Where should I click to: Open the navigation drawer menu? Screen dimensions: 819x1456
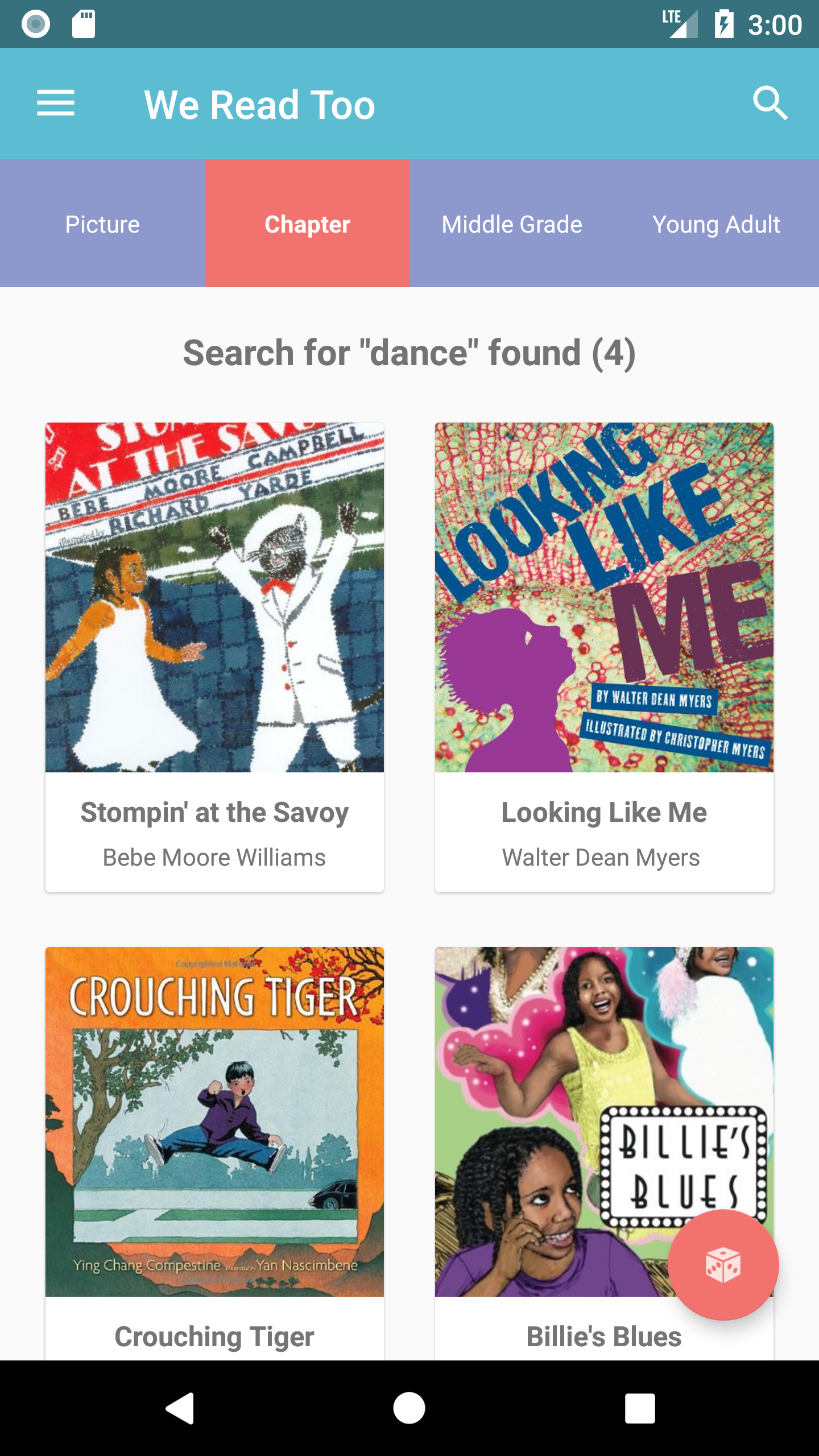point(56,104)
